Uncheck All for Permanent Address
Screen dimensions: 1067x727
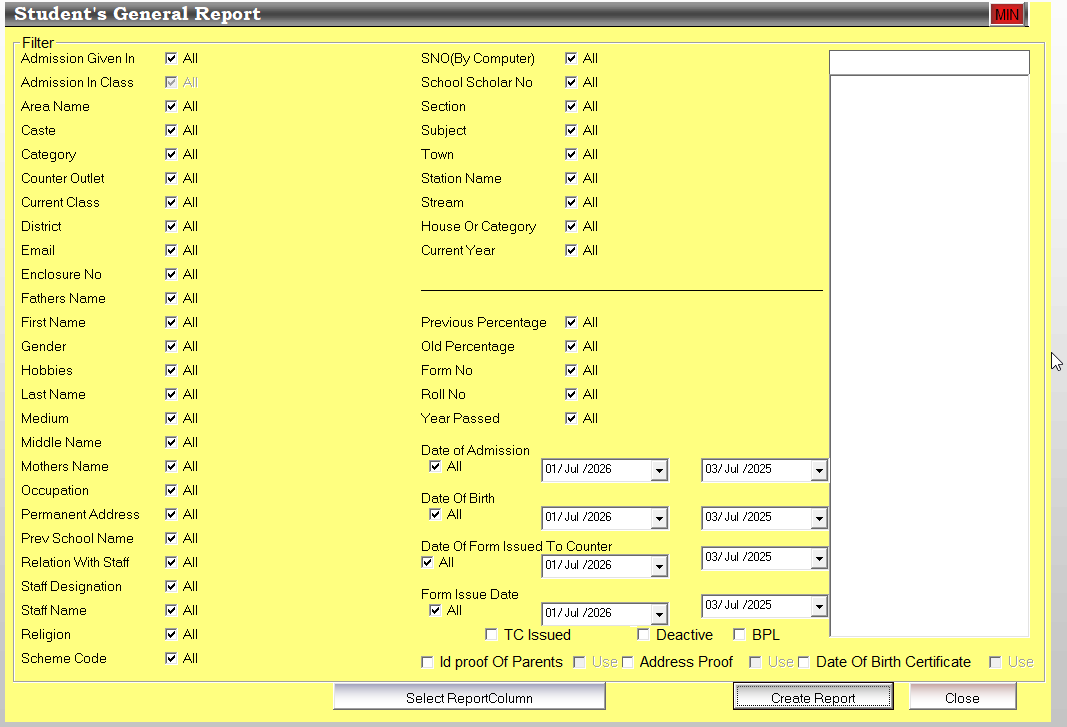171,514
